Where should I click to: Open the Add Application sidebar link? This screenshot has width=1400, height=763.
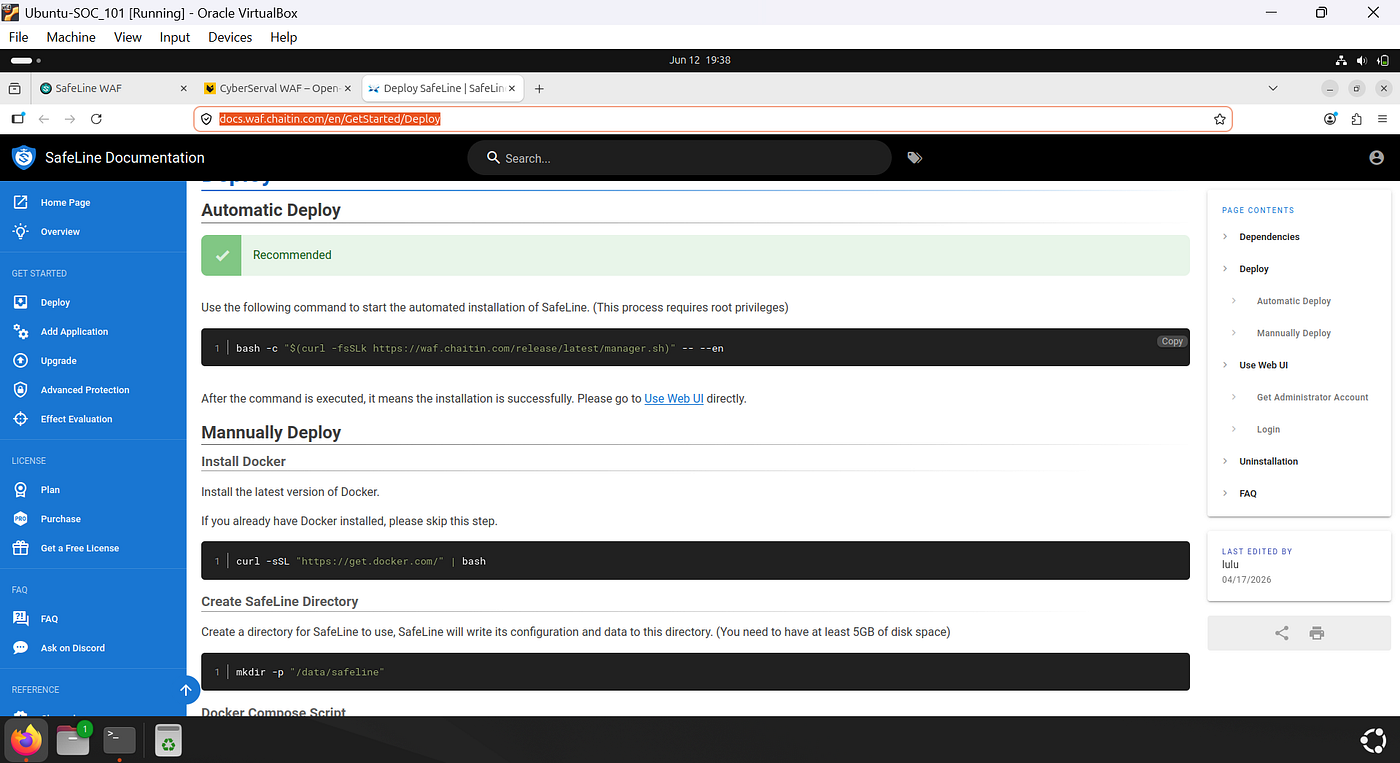coord(74,331)
